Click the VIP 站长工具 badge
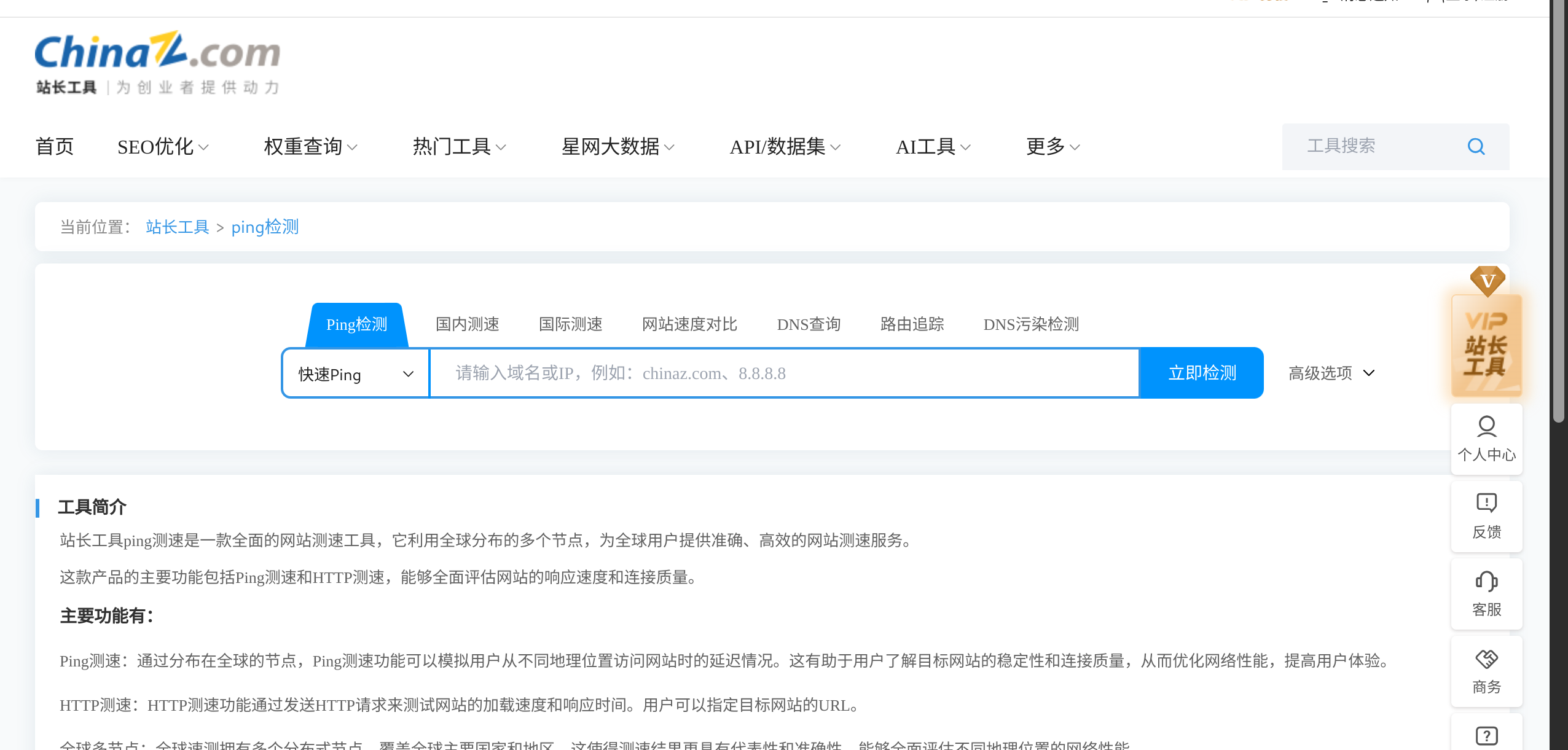 (x=1486, y=344)
